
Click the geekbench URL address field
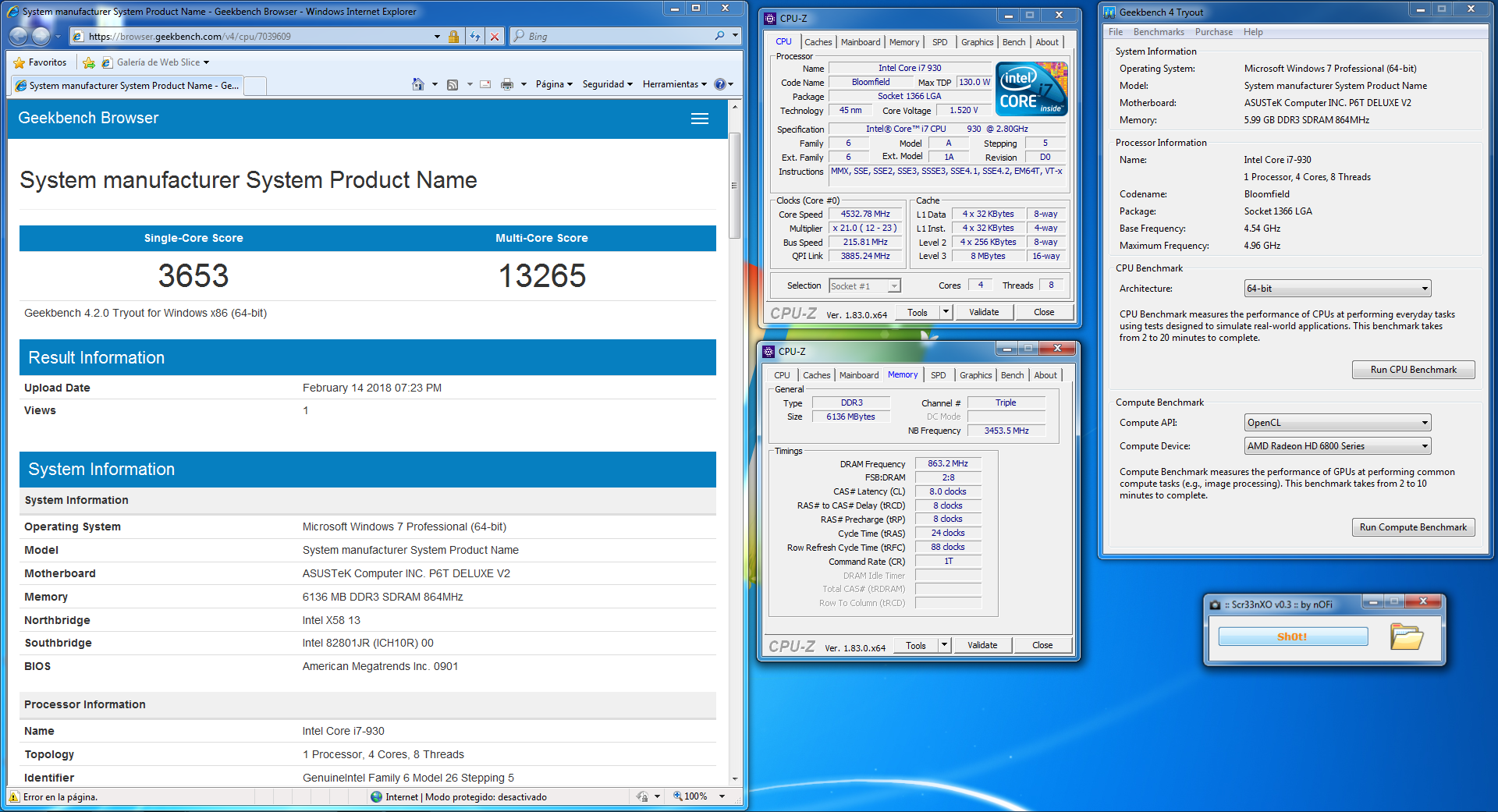(256, 37)
